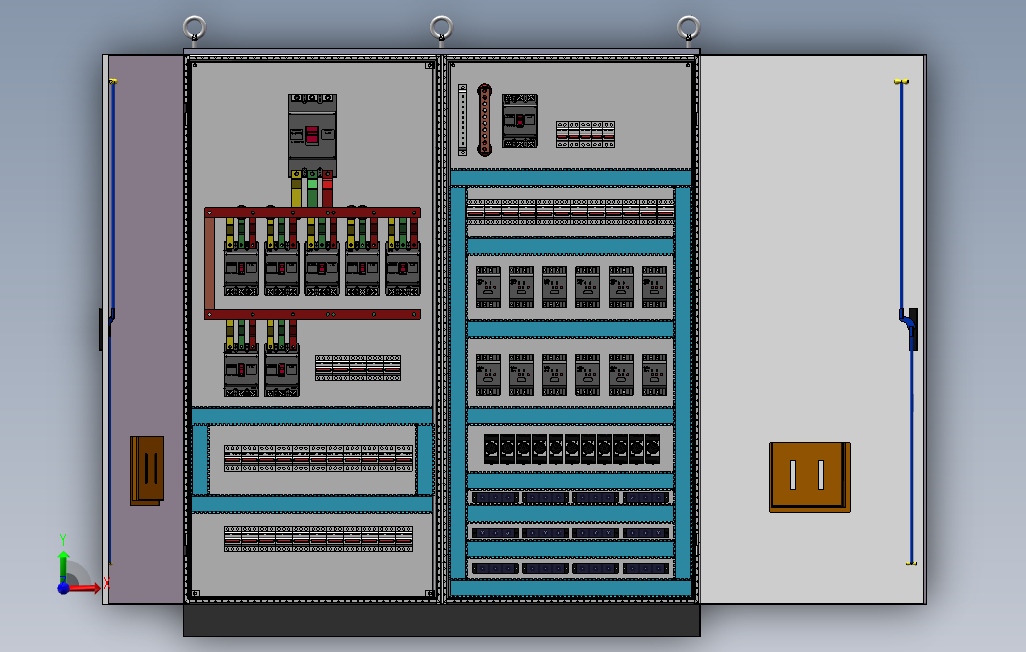Select the yellow phase bar under main breaker
The width and height of the screenshot is (1026, 652).
click(x=296, y=189)
